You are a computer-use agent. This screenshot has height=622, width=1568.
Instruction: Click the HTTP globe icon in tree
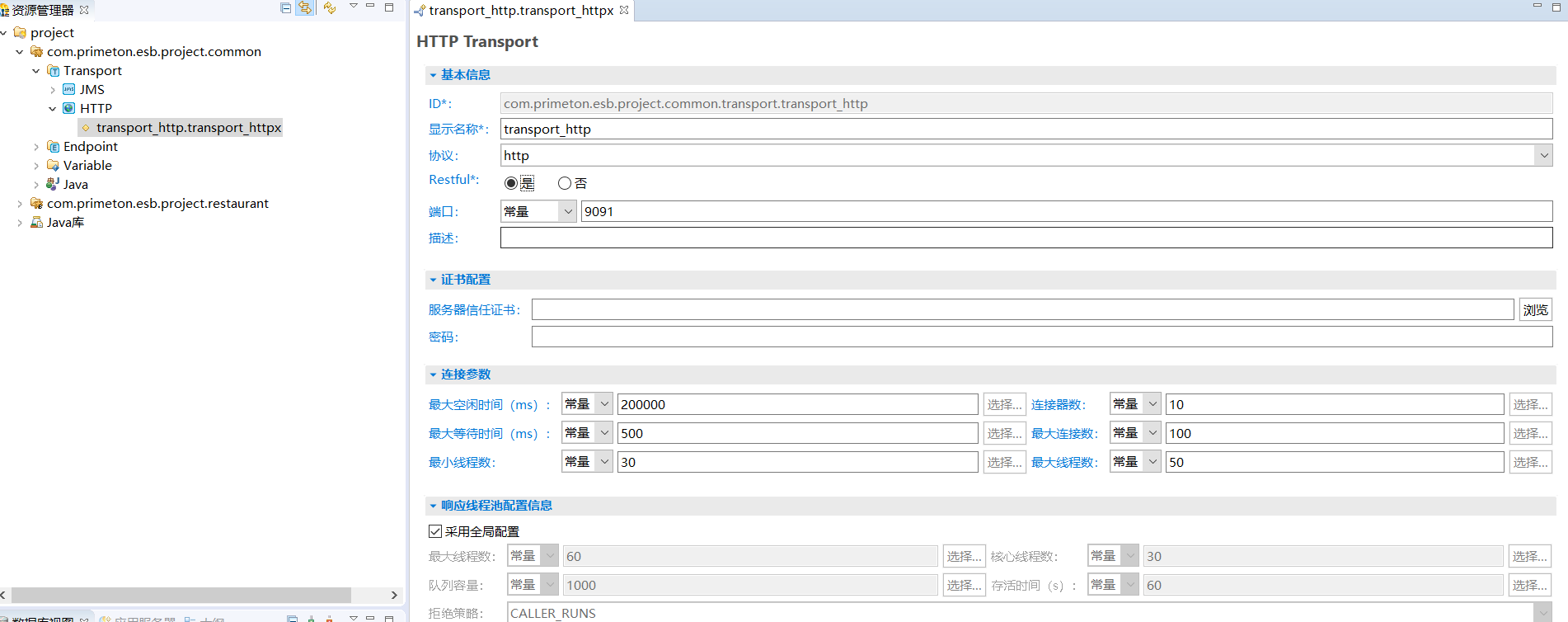point(69,109)
